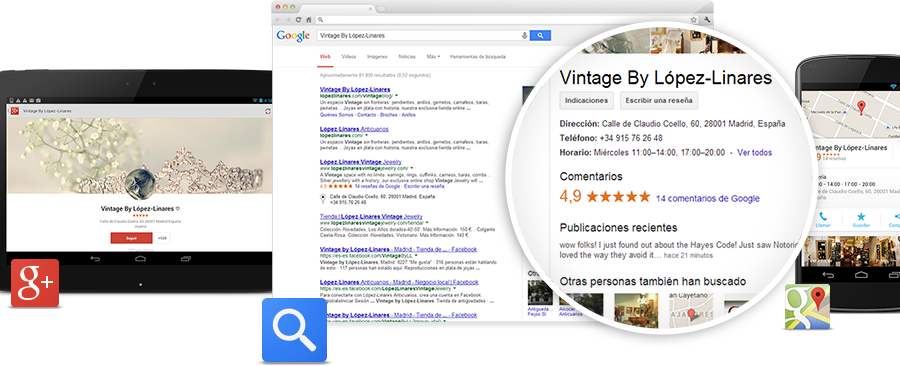Click the phone number +34 915 76 26 48
The height and width of the screenshot is (366, 900).
coord(630,138)
